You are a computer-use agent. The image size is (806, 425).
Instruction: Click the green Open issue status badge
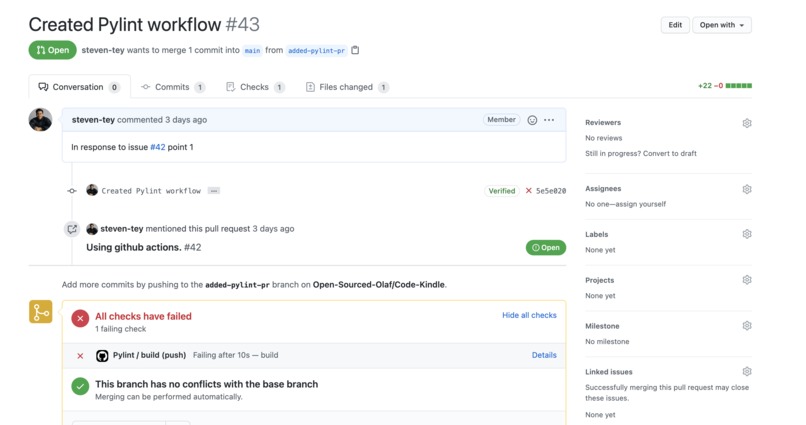pos(546,247)
